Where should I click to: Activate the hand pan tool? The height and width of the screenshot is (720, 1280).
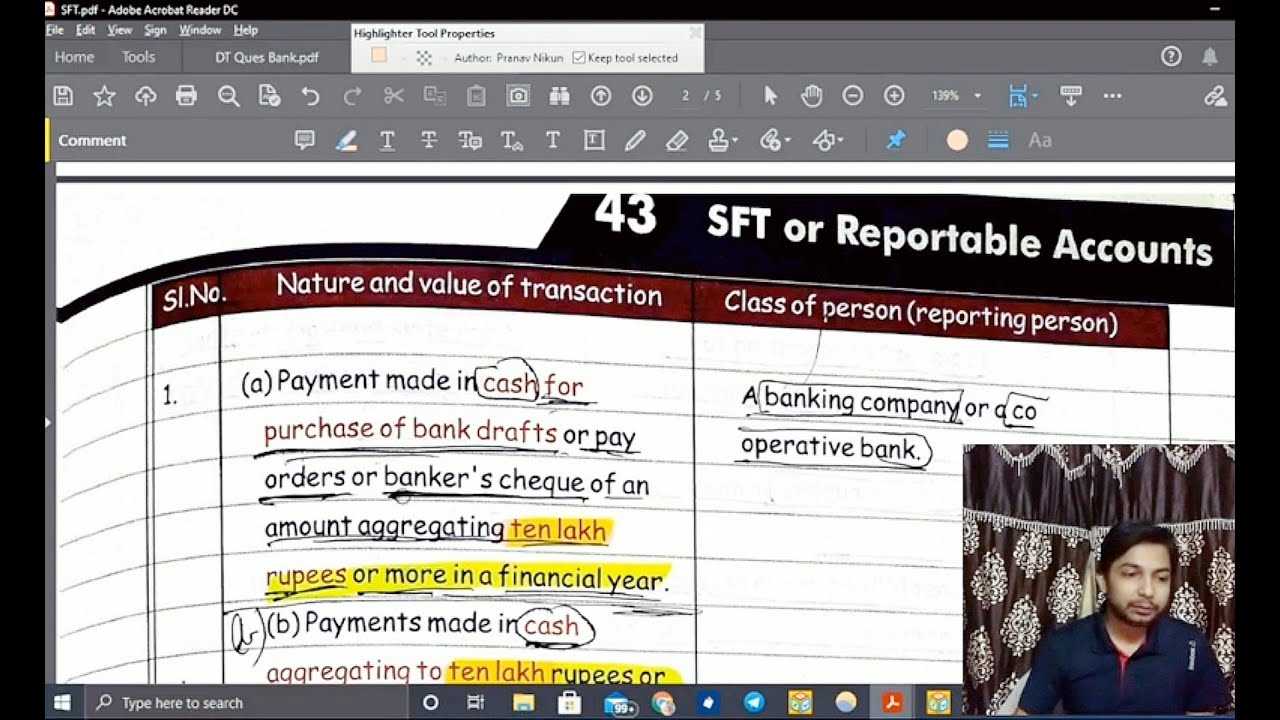(x=811, y=96)
